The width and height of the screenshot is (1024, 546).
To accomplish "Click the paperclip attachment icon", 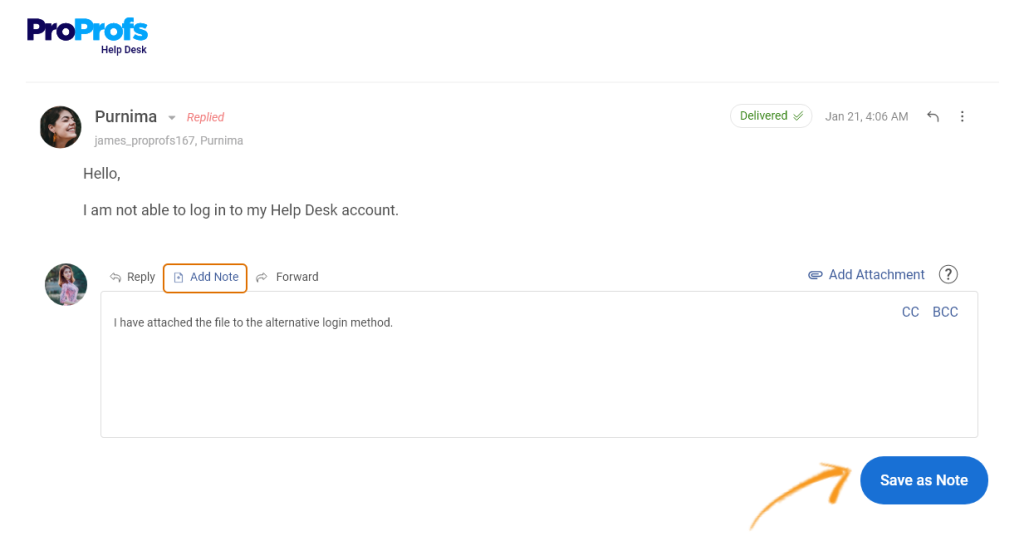I will [815, 275].
